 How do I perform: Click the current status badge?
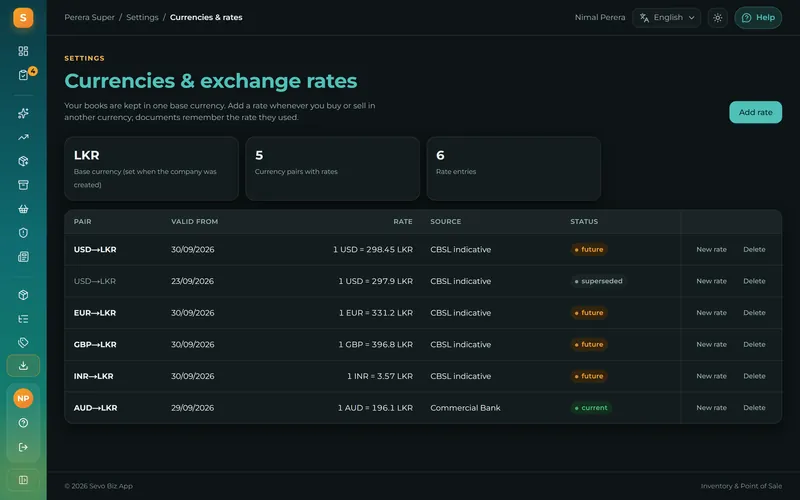coord(591,408)
